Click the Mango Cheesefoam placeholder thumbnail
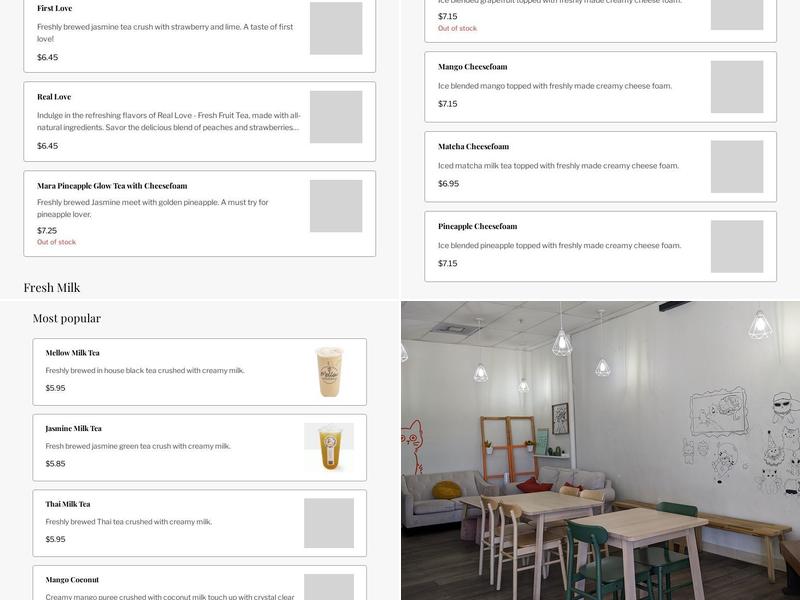This screenshot has height=600, width=800. [737, 87]
